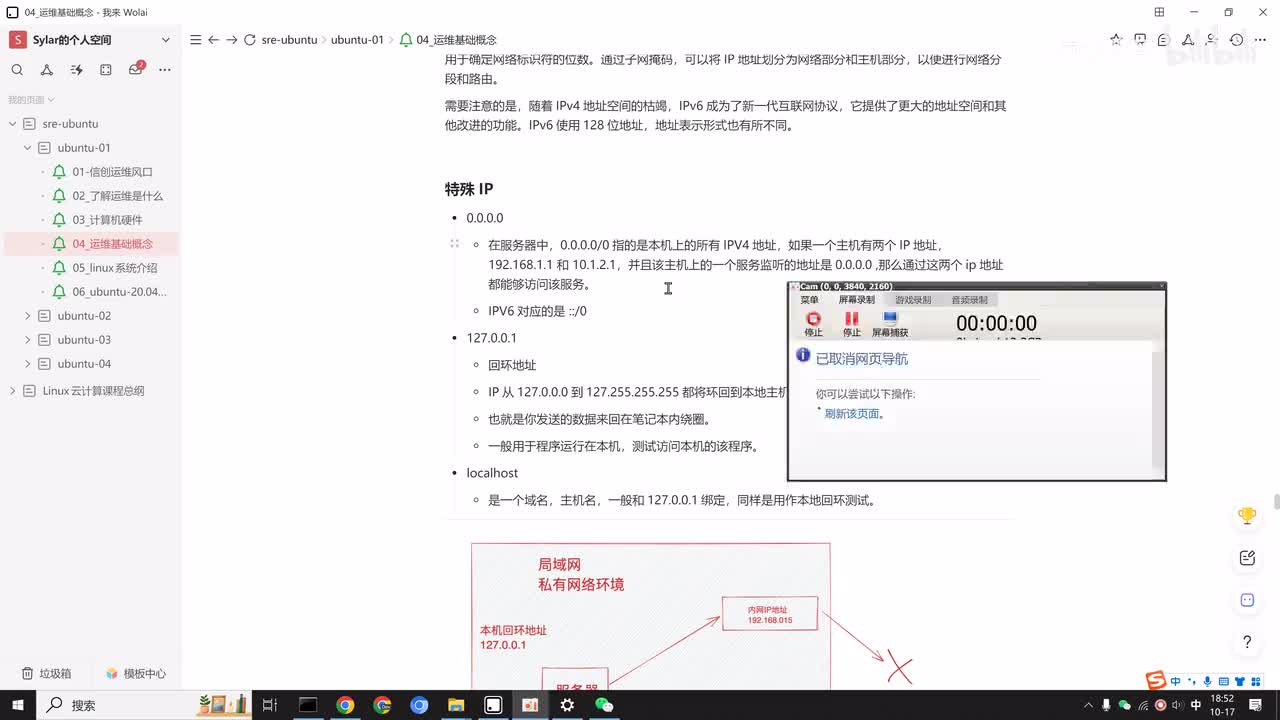This screenshot has height=720, width=1280.
Task: Open page 06_ubuntu-20.04
Action: pyautogui.click(x=119, y=292)
